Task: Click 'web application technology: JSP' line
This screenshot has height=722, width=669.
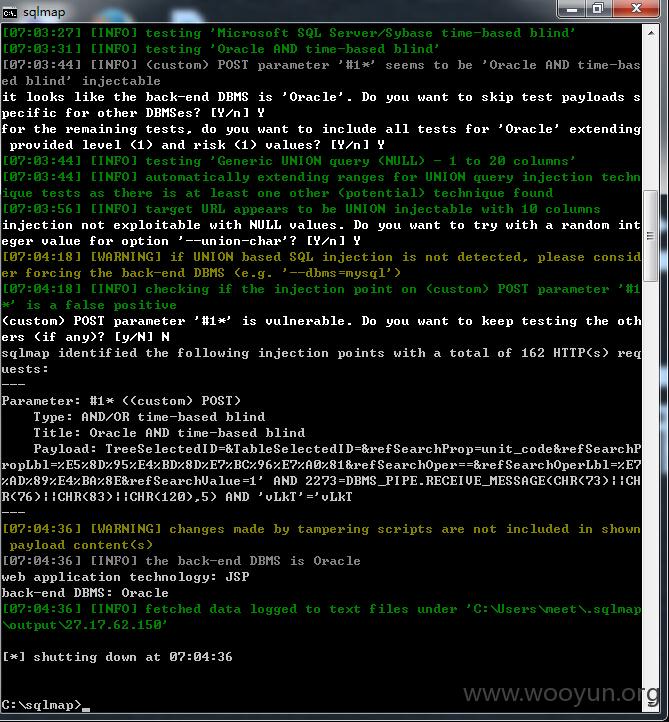Action: click(x=125, y=577)
